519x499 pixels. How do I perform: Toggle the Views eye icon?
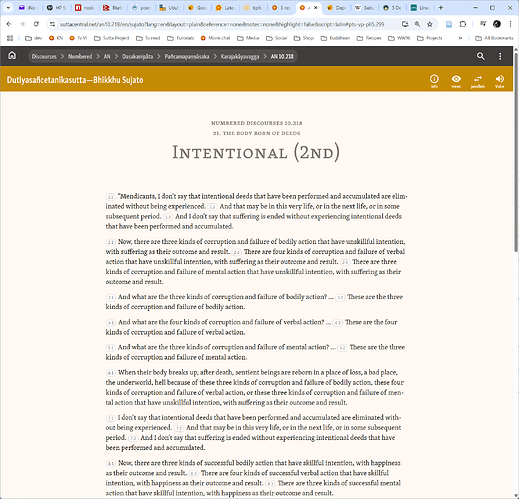point(456,81)
